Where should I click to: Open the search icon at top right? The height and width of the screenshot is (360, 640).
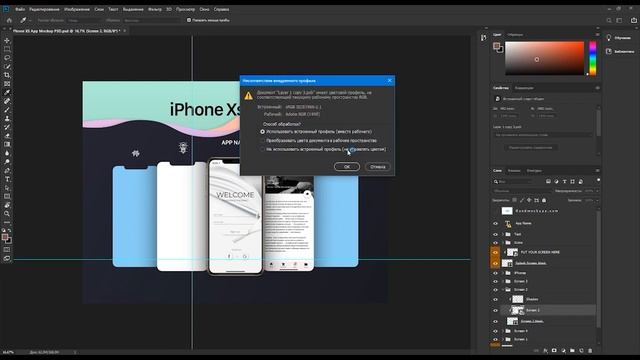click(609, 20)
